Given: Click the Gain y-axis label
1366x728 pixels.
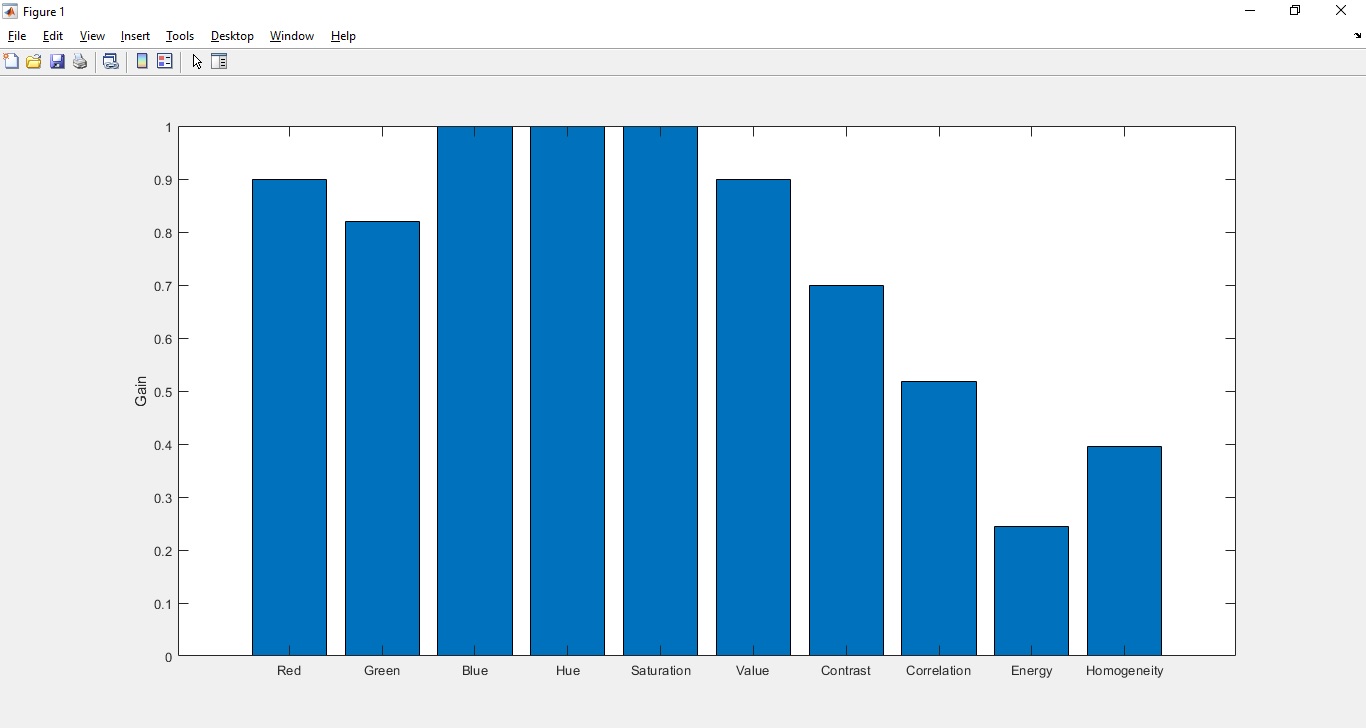Looking at the screenshot, I should coord(141,391).
